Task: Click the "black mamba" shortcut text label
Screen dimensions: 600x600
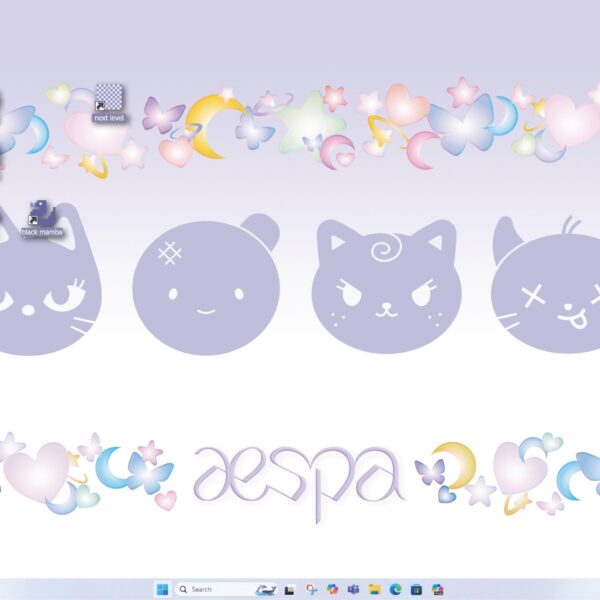Action: [43, 232]
